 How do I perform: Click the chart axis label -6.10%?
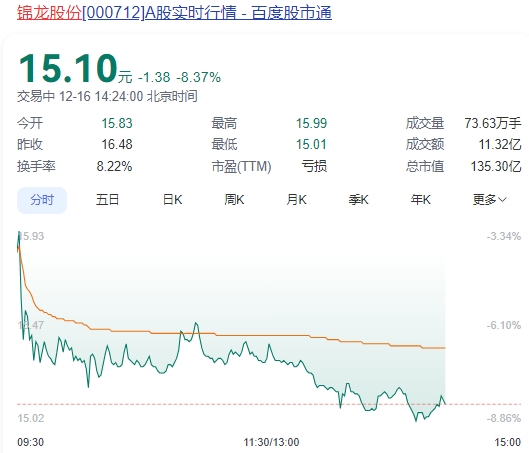point(504,325)
